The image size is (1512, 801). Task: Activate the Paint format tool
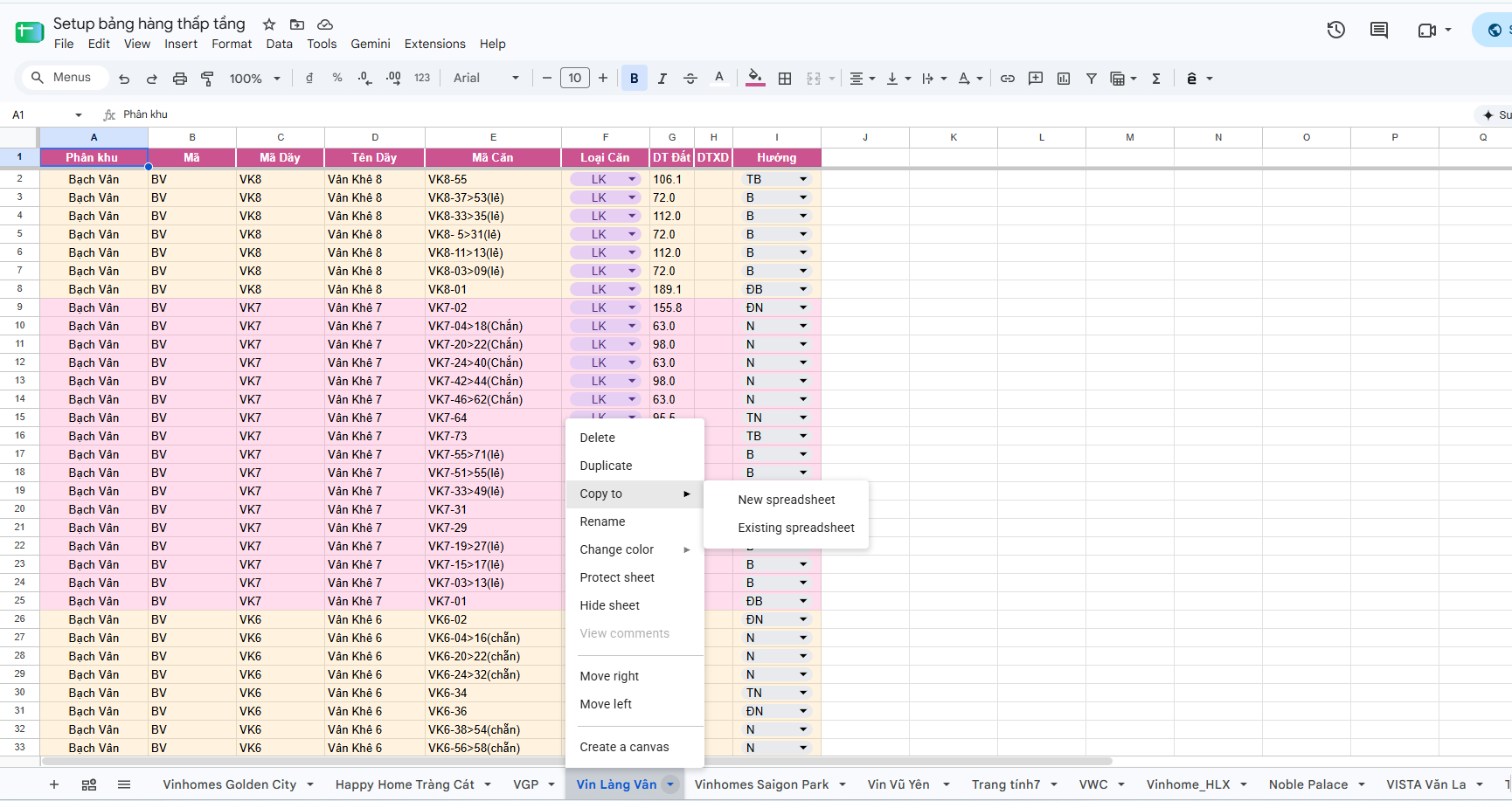[x=208, y=79]
